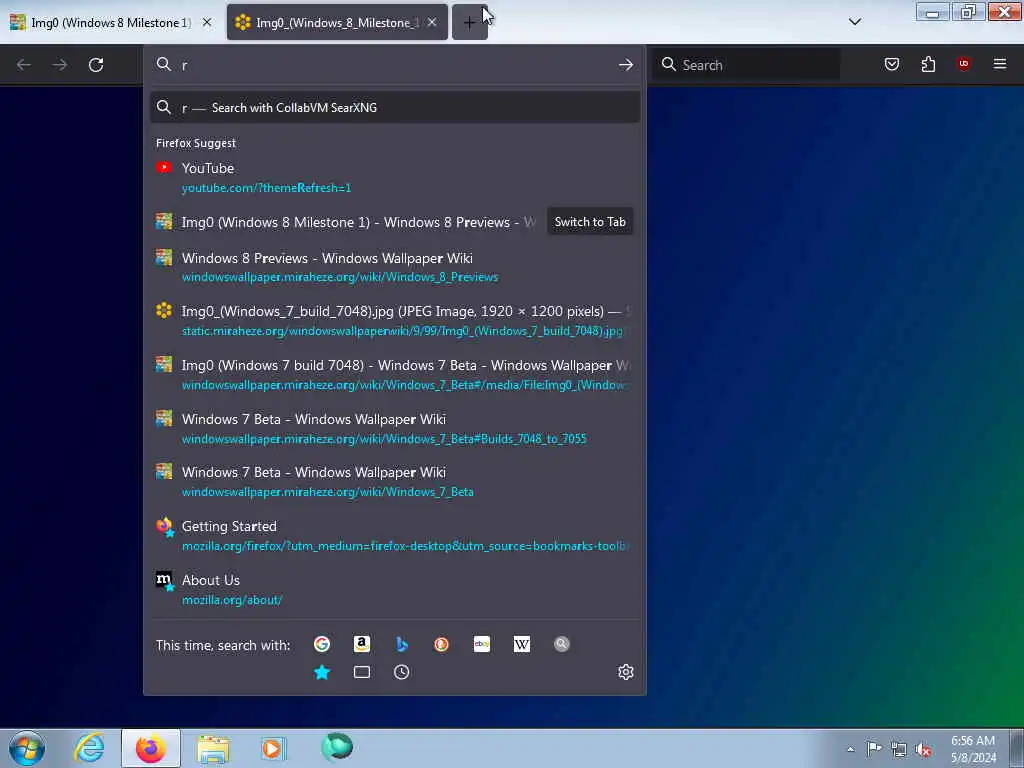Screen dimensions: 1024x768
Task: Search this time with the gray SearXNG icon
Action: tap(562, 645)
